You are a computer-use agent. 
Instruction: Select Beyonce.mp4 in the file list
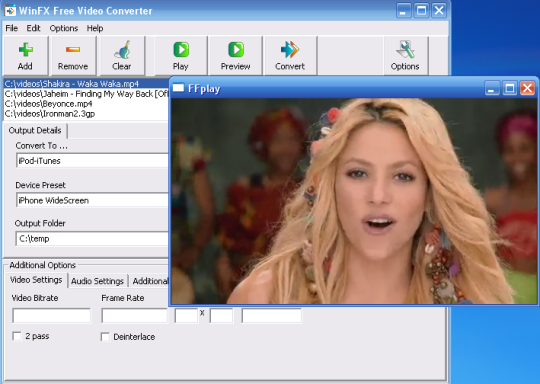[x=86, y=104]
